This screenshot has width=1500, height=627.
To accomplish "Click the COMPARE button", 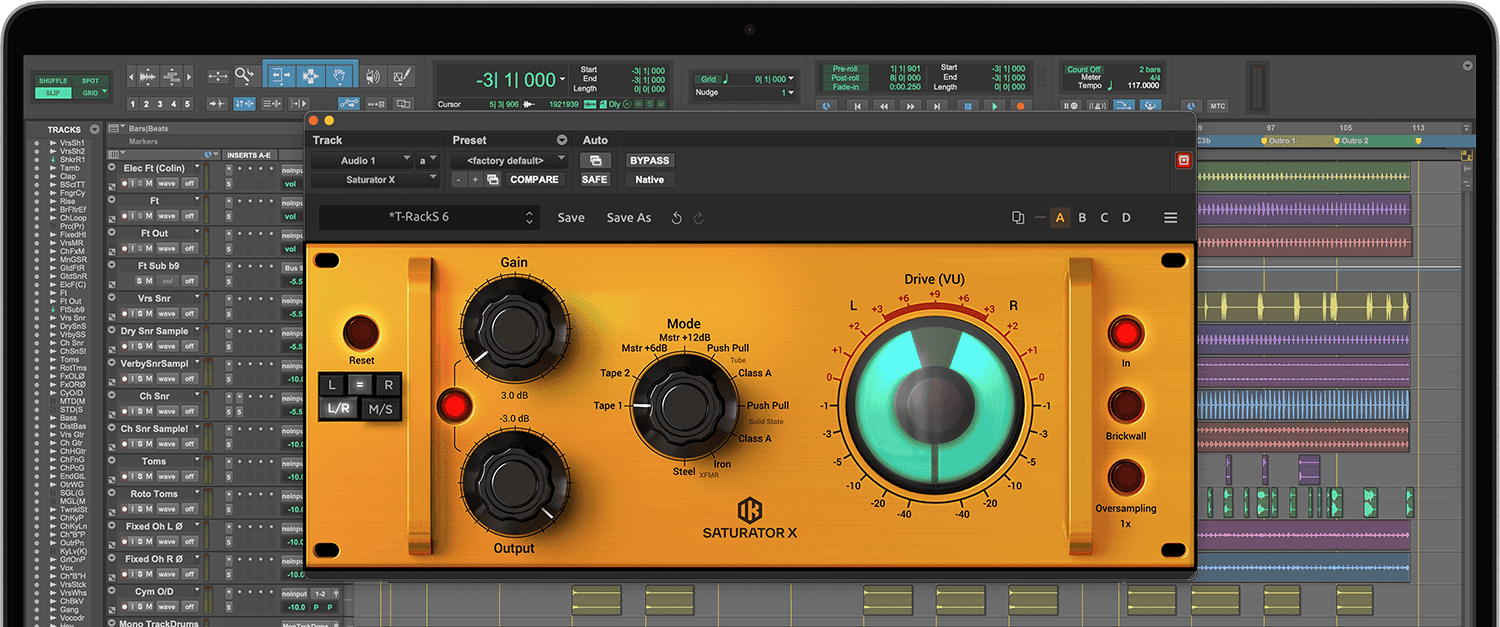I will pos(535,178).
